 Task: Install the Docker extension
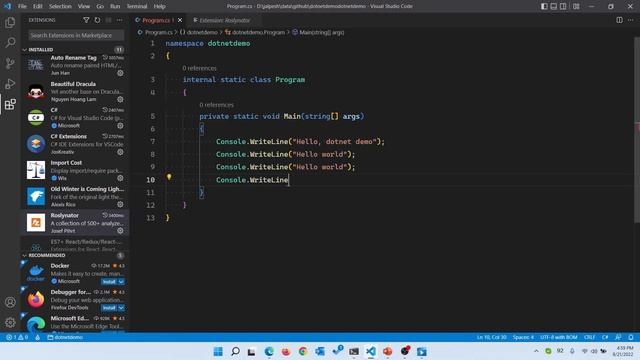click(x=109, y=282)
